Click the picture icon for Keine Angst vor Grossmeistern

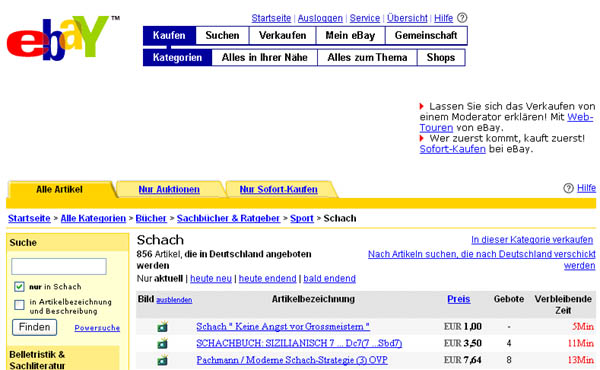[163, 326]
